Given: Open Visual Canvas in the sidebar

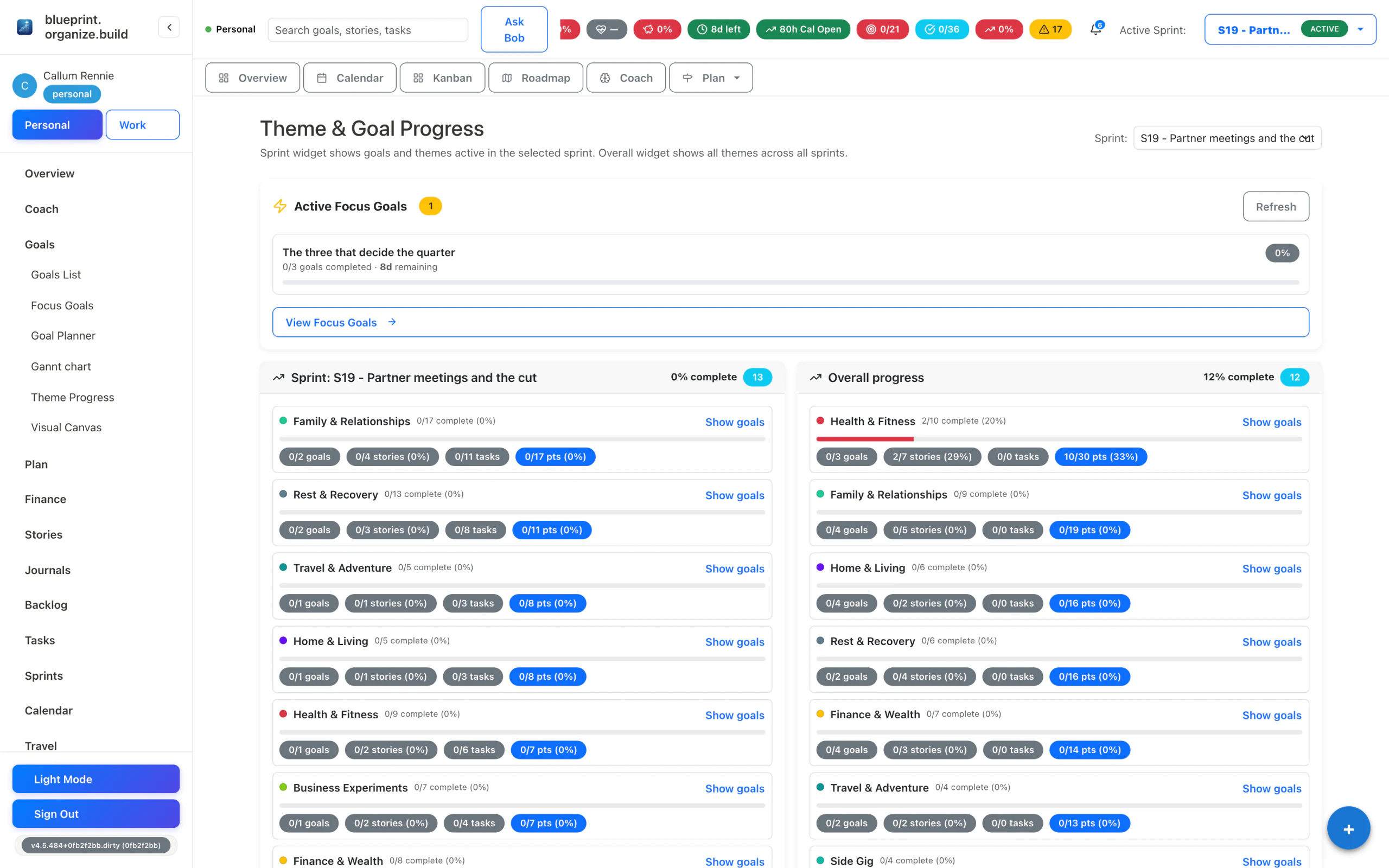Looking at the screenshot, I should [66, 427].
